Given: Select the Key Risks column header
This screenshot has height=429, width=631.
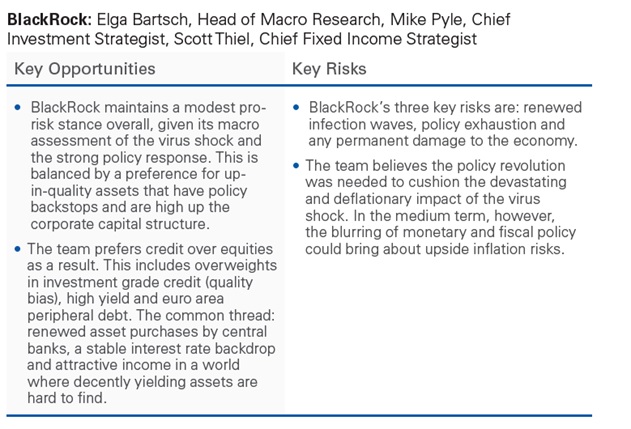Looking at the screenshot, I should pyautogui.click(x=329, y=69).
